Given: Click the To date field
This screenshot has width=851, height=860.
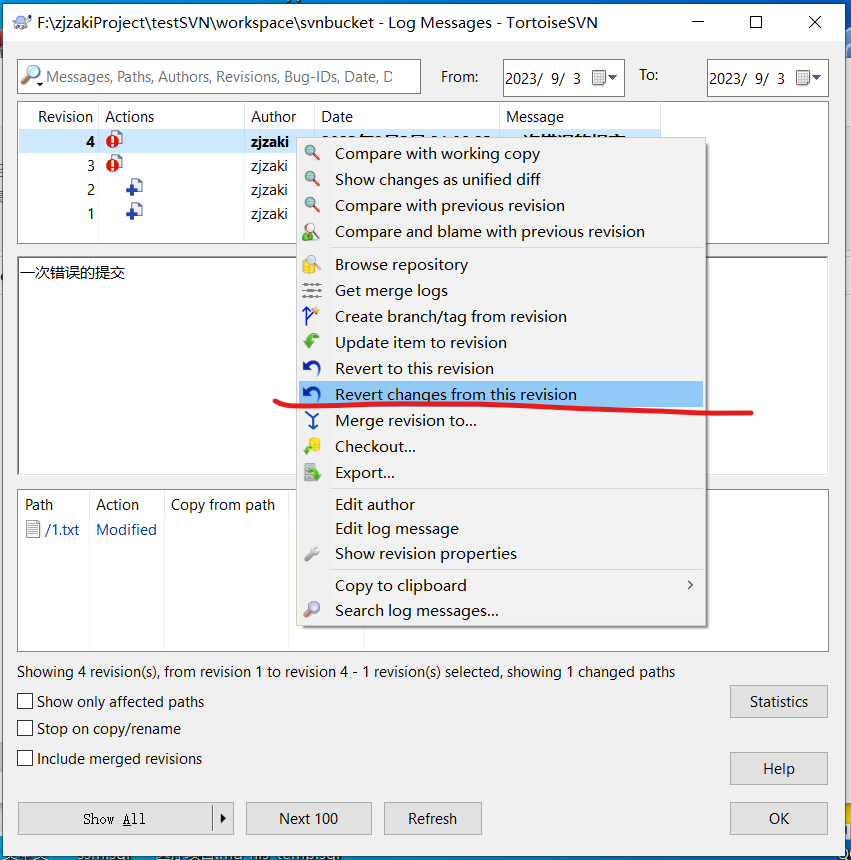Looking at the screenshot, I should pos(768,78).
